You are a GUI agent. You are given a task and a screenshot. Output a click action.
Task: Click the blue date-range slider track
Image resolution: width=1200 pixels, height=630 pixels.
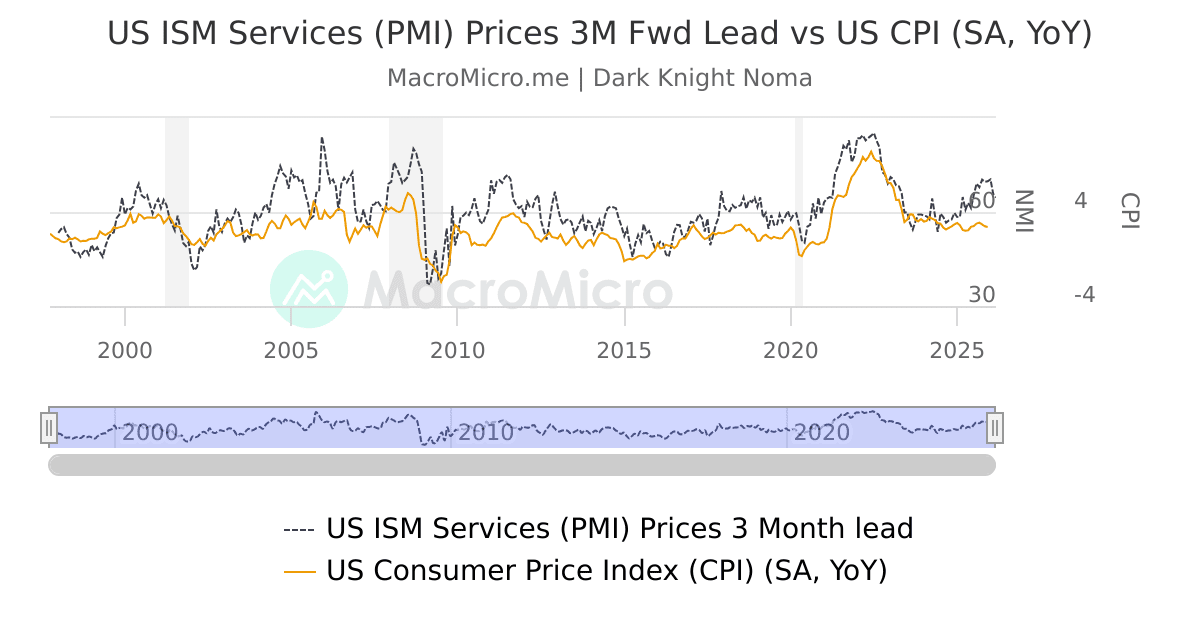pyautogui.click(x=520, y=428)
